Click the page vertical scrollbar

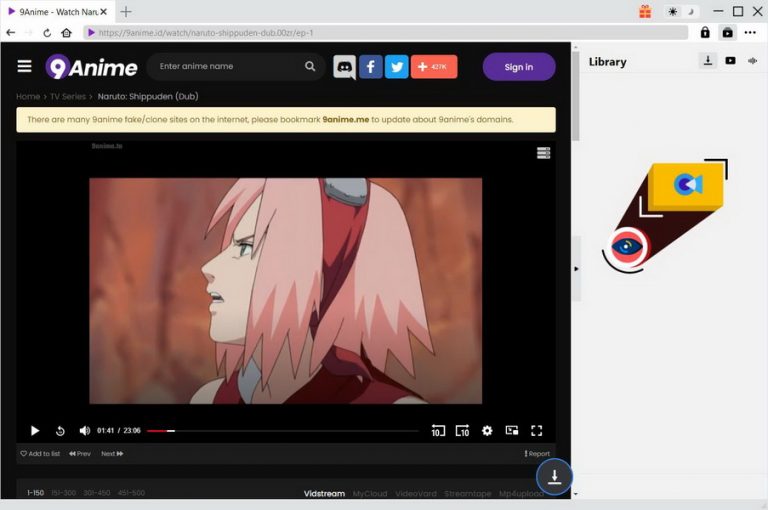[x=576, y=96]
